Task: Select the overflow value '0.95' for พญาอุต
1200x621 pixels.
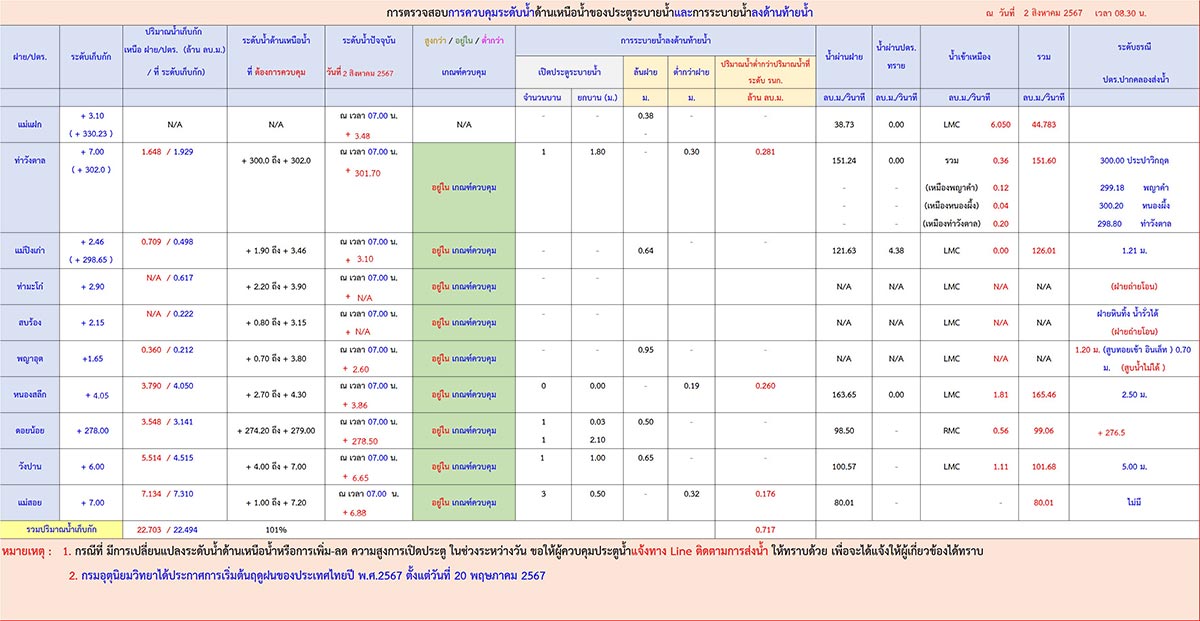Action: click(645, 350)
